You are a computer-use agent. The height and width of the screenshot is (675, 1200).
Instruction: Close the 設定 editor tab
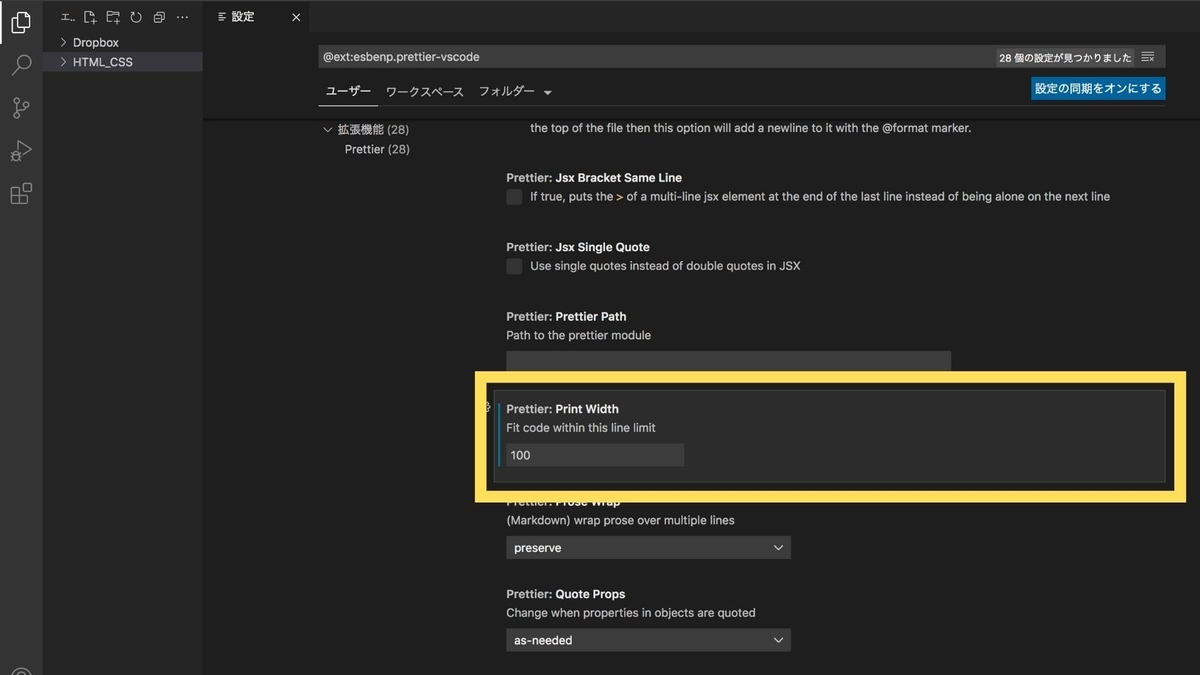(296, 17)
